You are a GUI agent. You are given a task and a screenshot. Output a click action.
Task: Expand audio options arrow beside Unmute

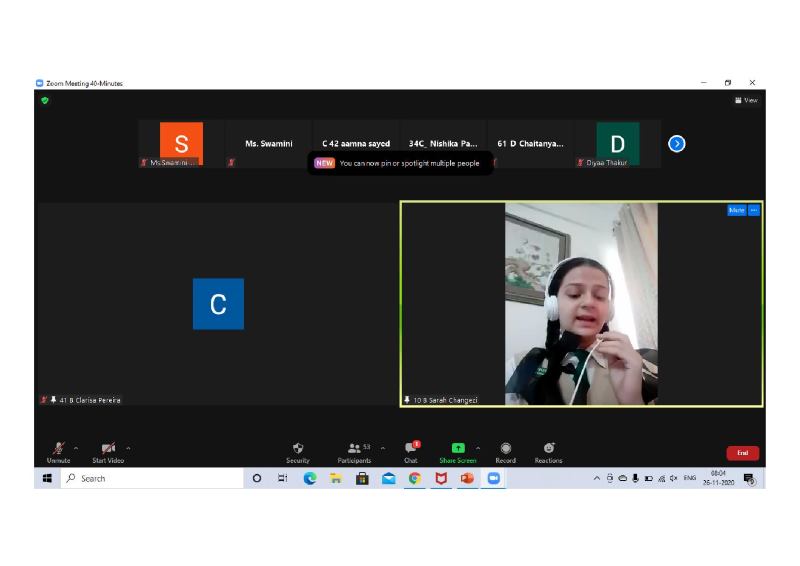tap(76, 448)
